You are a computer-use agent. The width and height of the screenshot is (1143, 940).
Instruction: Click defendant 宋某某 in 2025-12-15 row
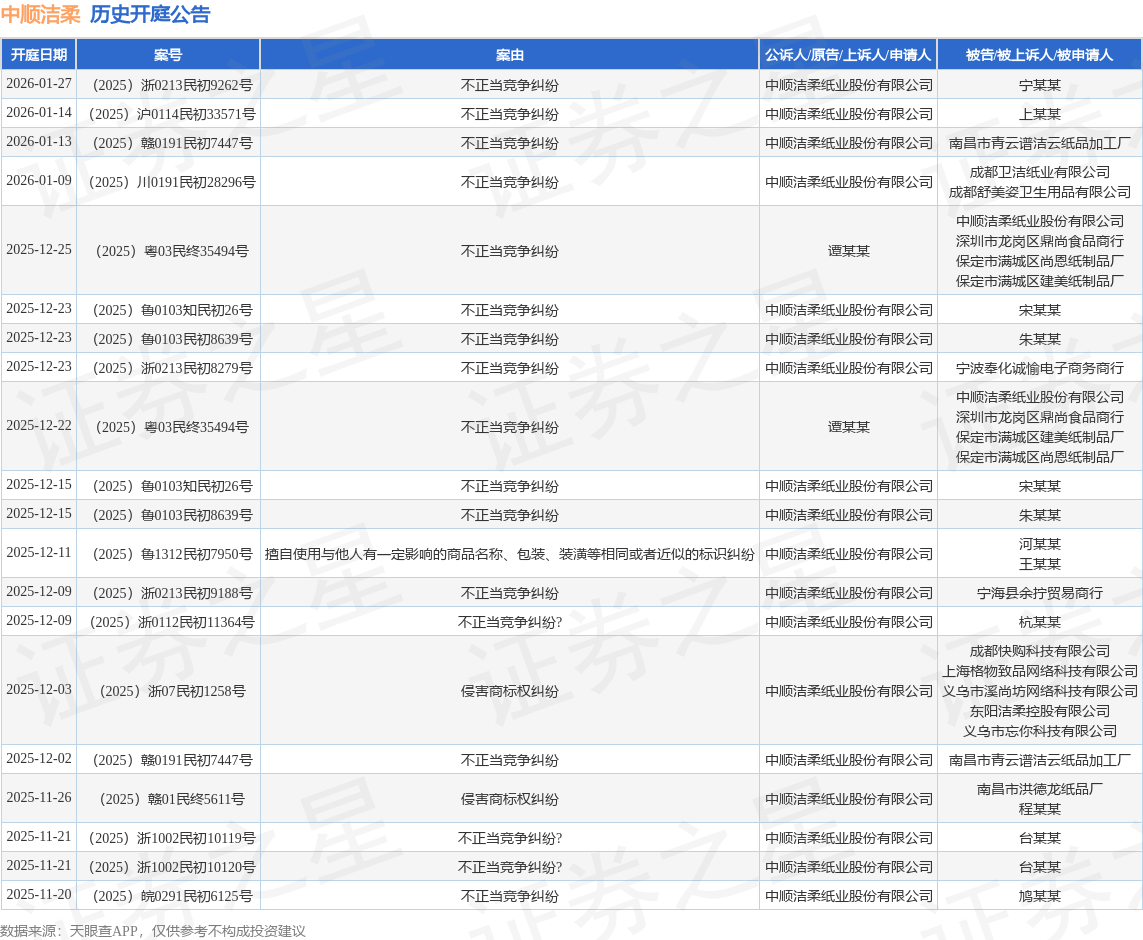click(1039, 486)
